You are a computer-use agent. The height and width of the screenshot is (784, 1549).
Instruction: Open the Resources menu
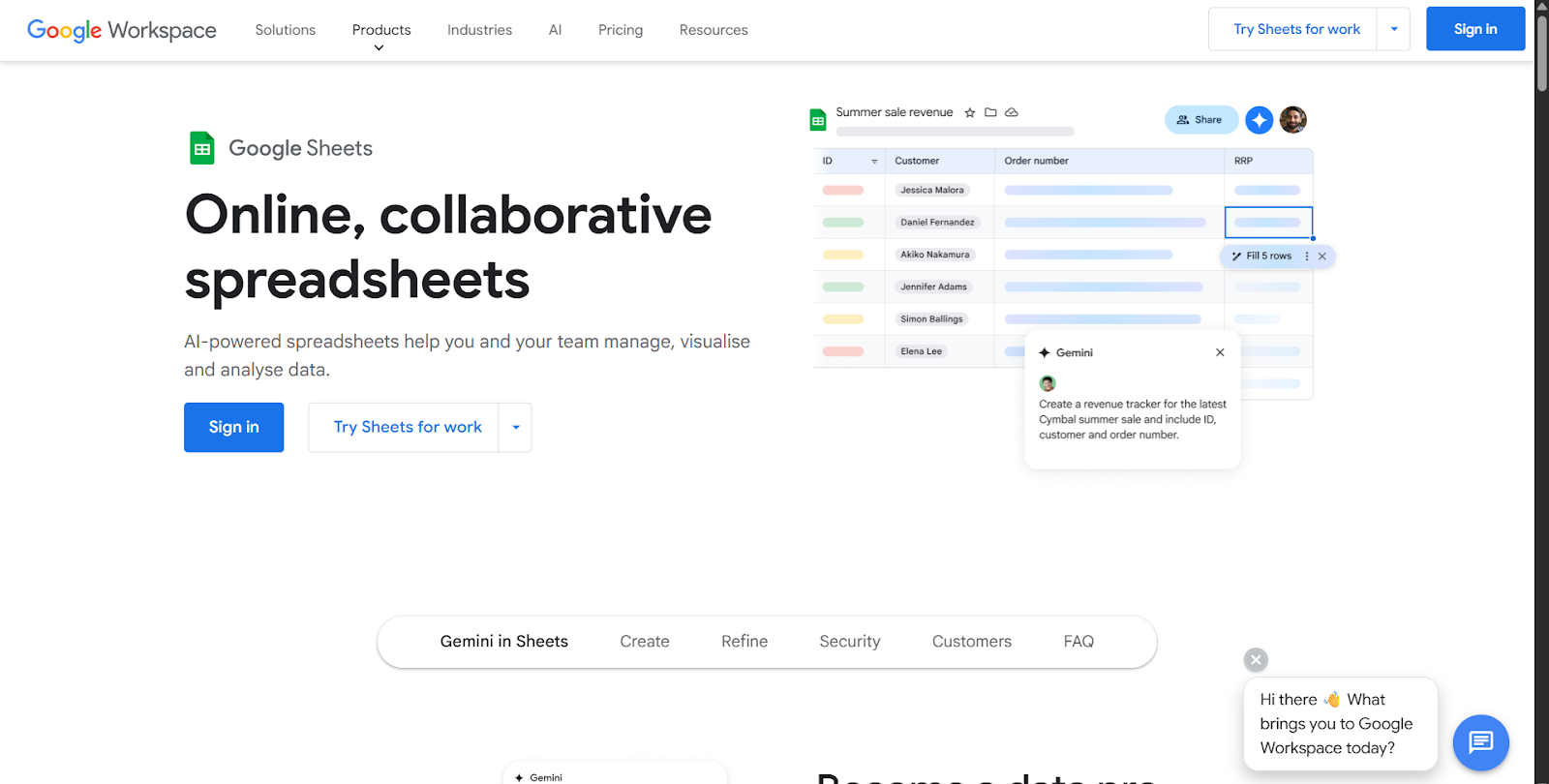[x=714, y=30]
